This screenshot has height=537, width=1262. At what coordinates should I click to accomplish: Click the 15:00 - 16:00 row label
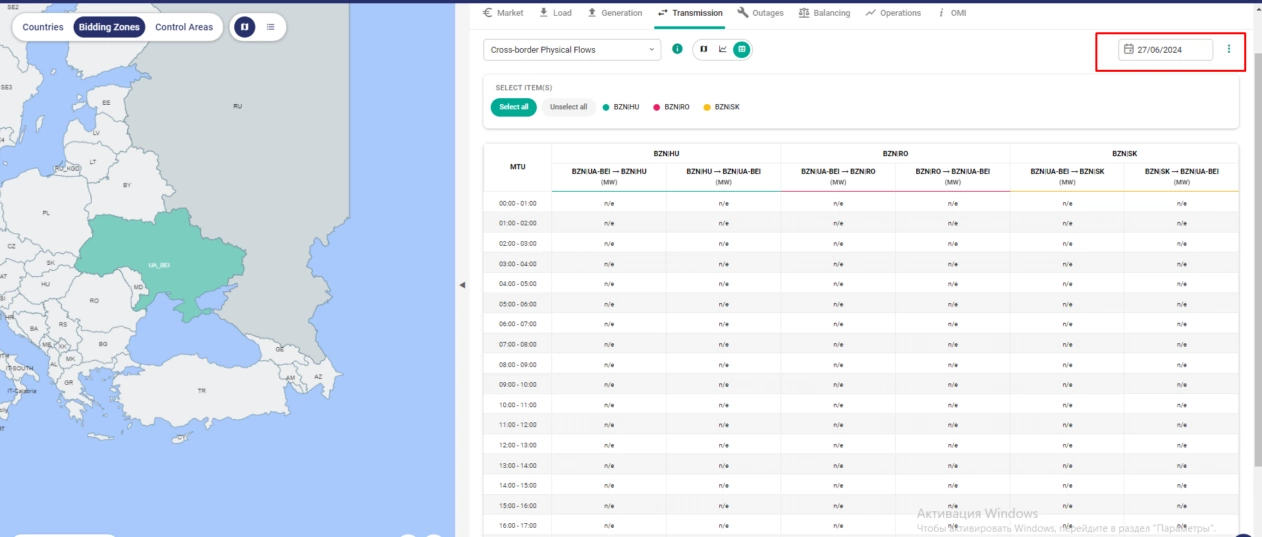[x=517, y=505]
